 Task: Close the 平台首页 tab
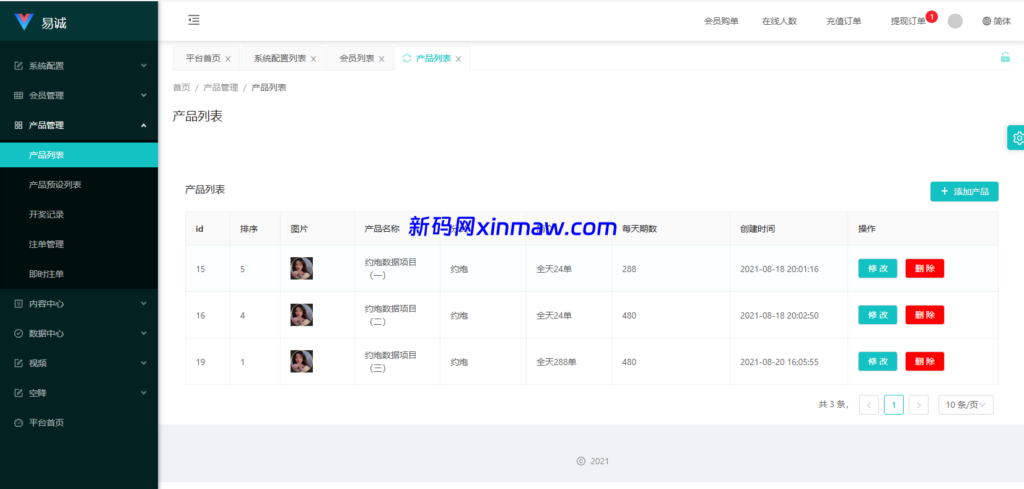(x=228, y=59)
